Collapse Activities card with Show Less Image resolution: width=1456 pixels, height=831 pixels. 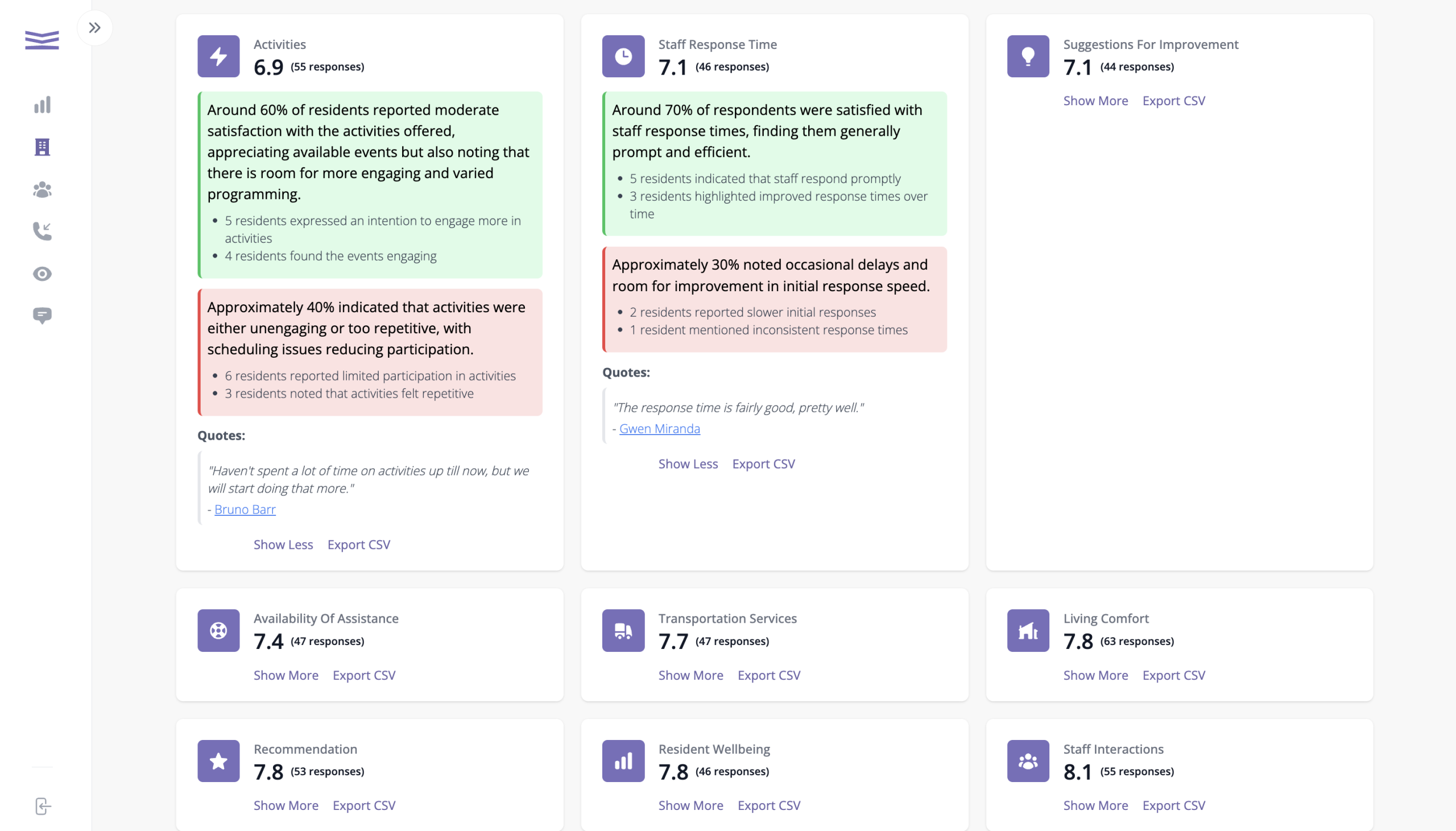[283, 544]
